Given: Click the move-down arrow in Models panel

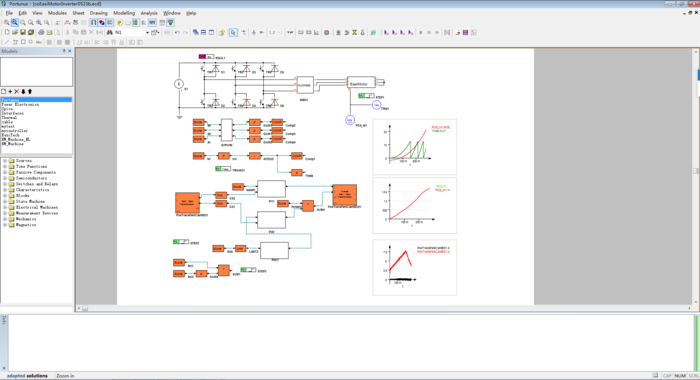Looking at the screenshot, I should point(23,92).
